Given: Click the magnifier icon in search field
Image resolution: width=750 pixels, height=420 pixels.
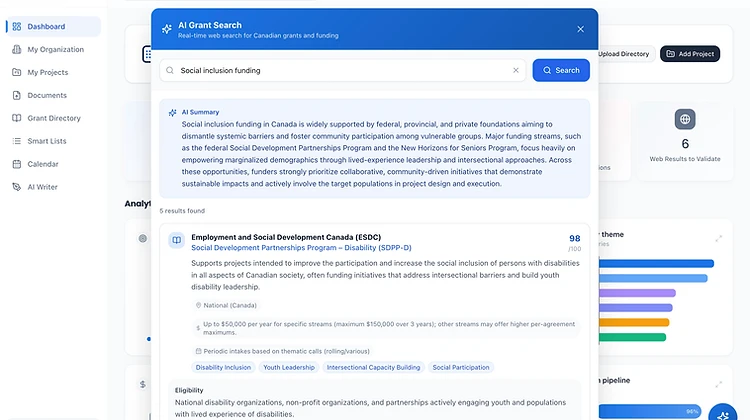Looking at the screenshot, I should [x=170, y=70].
